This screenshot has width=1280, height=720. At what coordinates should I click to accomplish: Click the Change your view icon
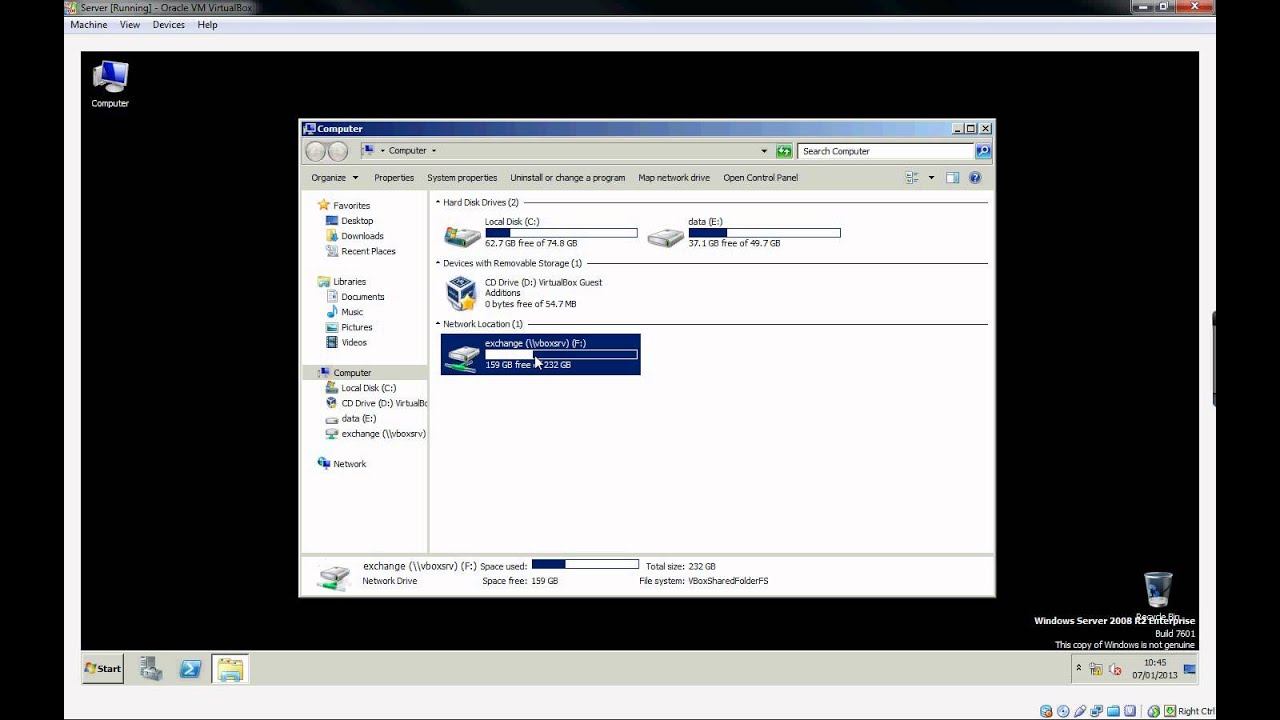click(912, 178)
